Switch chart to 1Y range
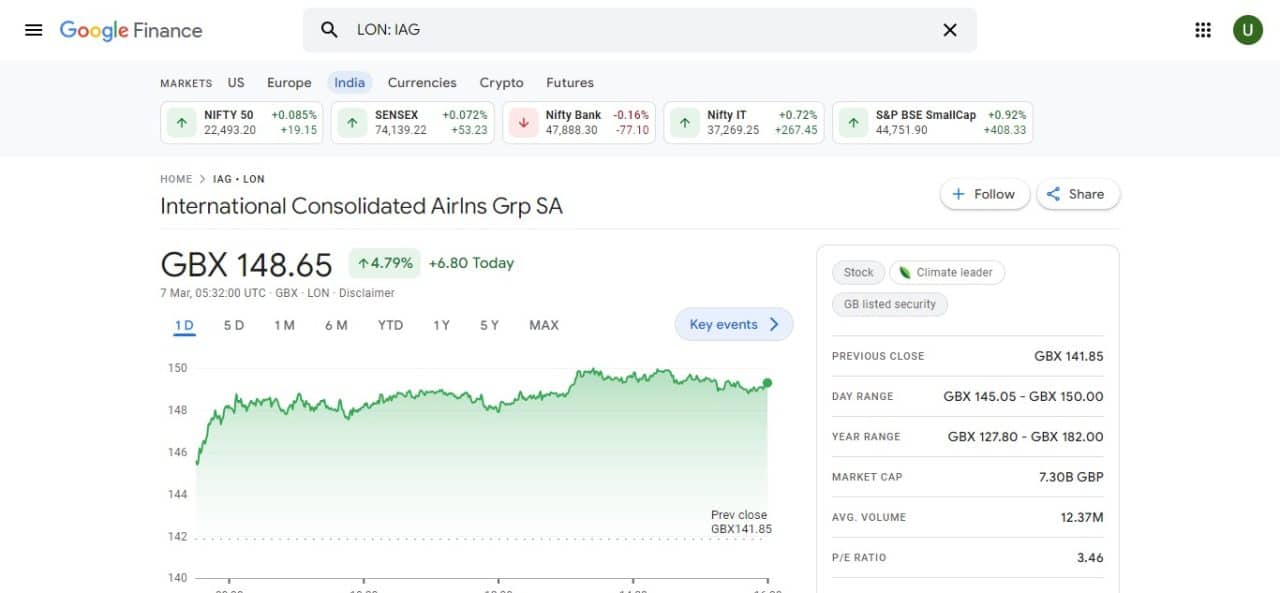 [441, 325]
